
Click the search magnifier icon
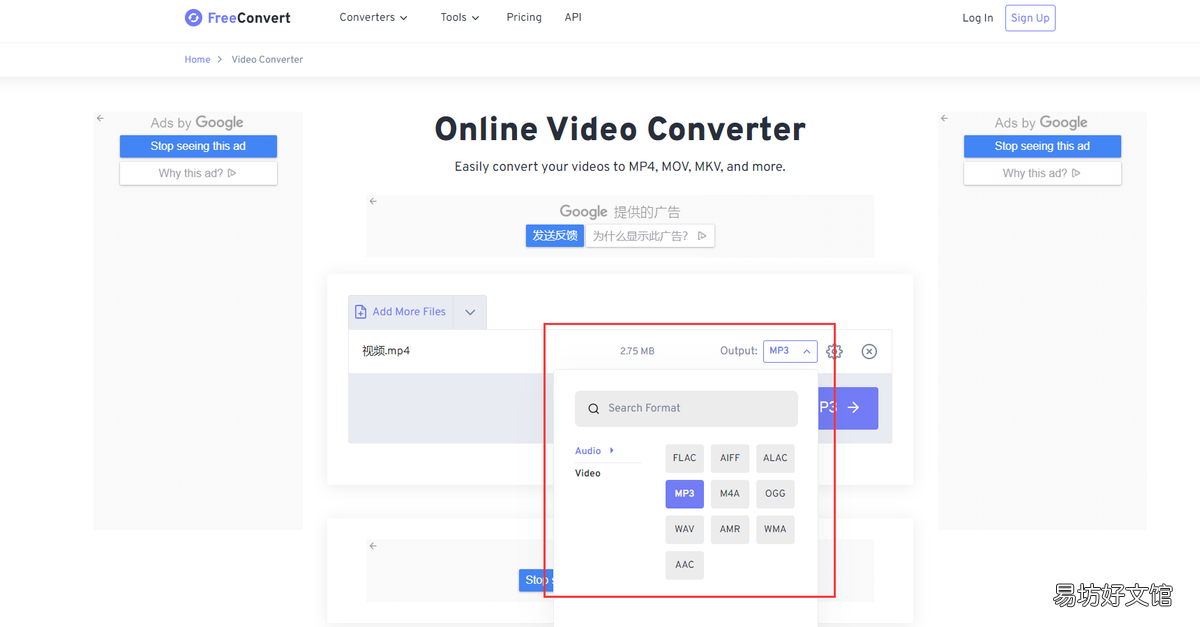pyautogui.click(x=594, y=409)
